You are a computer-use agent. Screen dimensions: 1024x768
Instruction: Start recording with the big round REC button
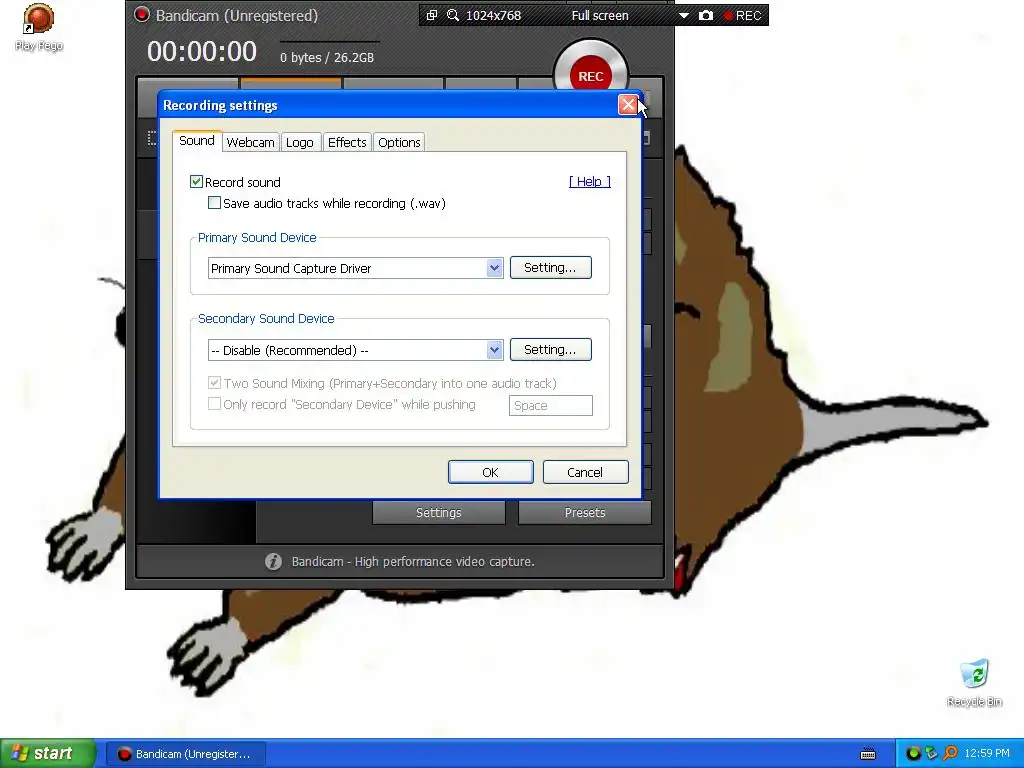pyautogui.click(x=590, y=76)
